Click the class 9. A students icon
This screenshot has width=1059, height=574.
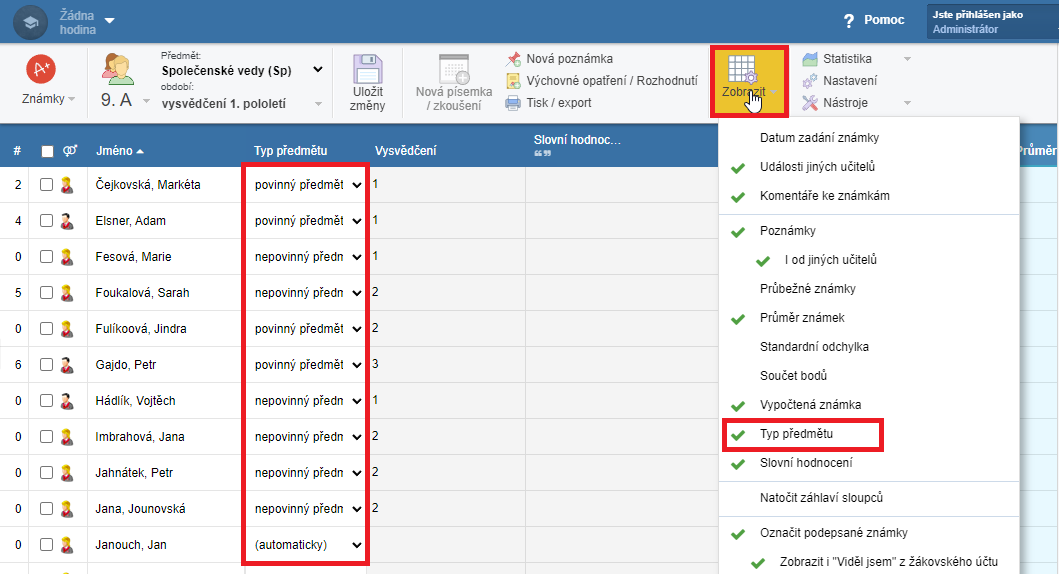coord(118,70)
